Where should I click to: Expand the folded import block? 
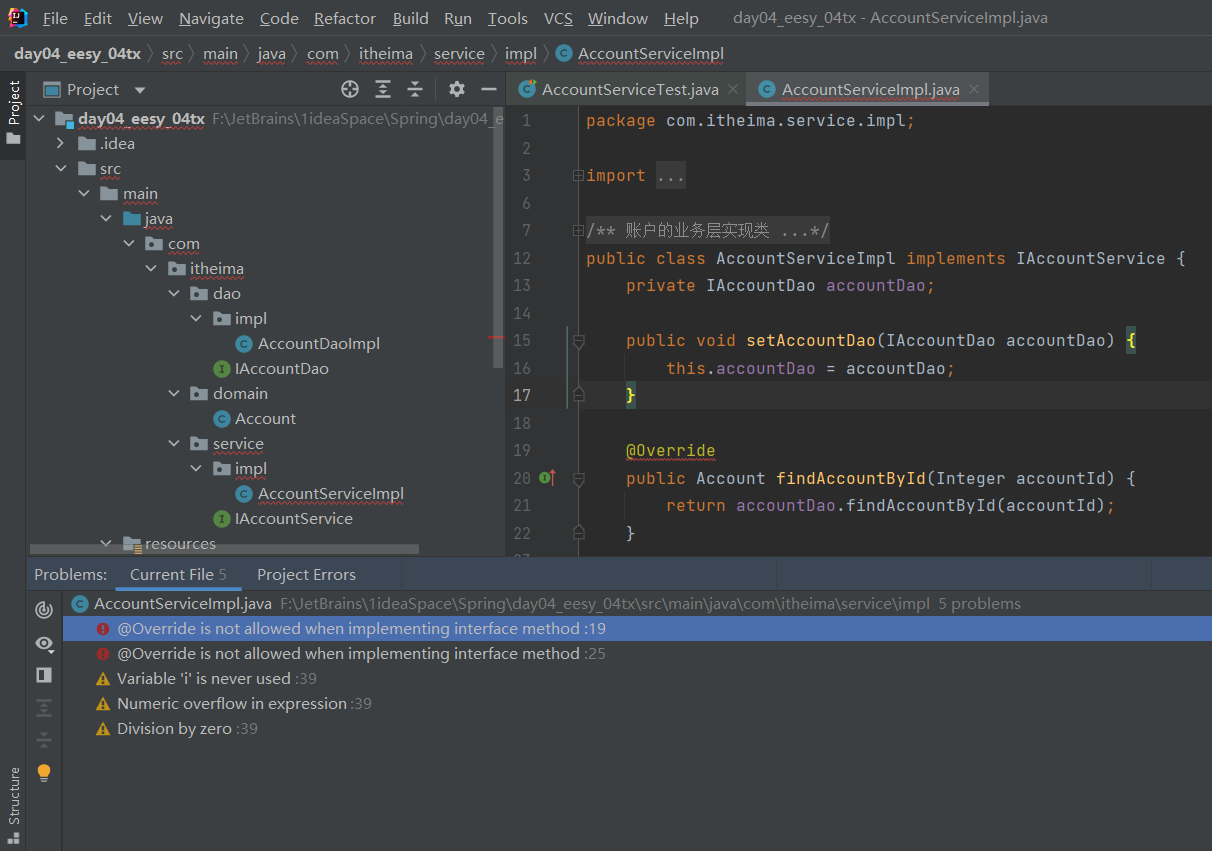click(x=578, y=176)
